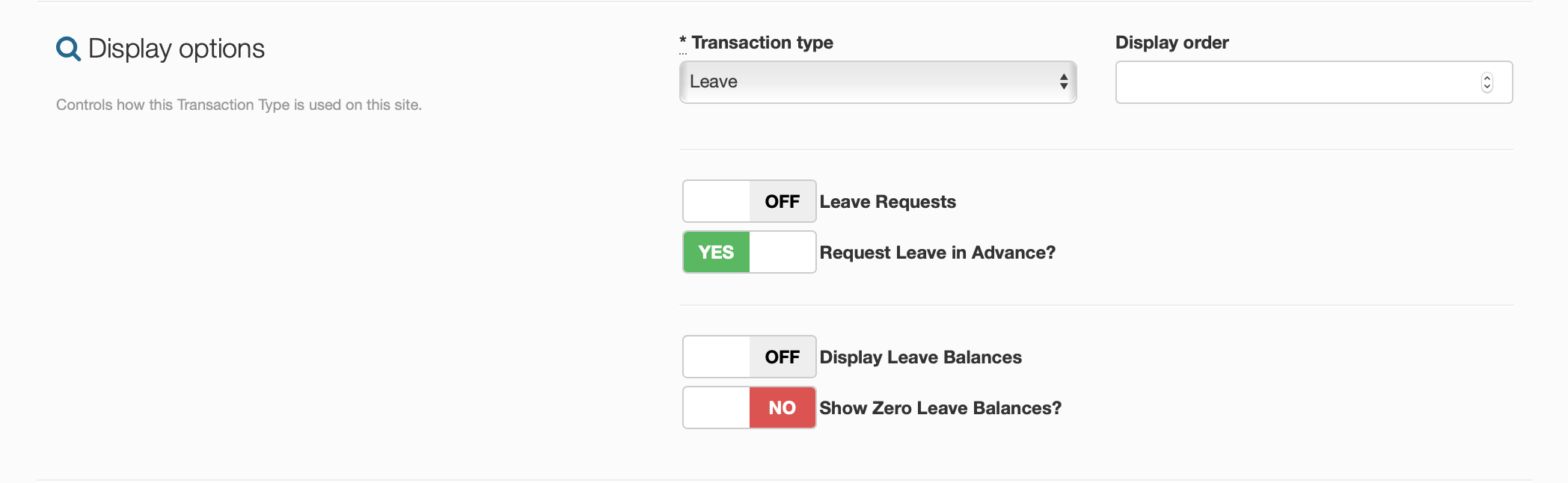Click the Display Leave Balances label
This screenshot has height=483, width=1568.
point(920,357)
